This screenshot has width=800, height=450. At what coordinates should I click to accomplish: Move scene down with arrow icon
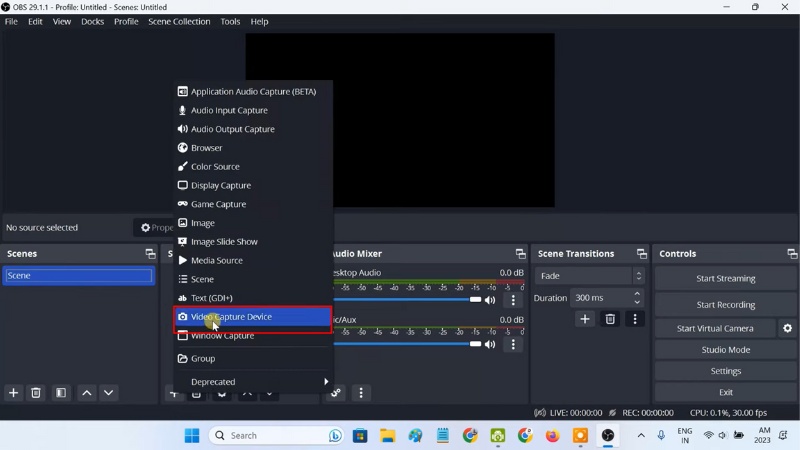tap(109, 393)
